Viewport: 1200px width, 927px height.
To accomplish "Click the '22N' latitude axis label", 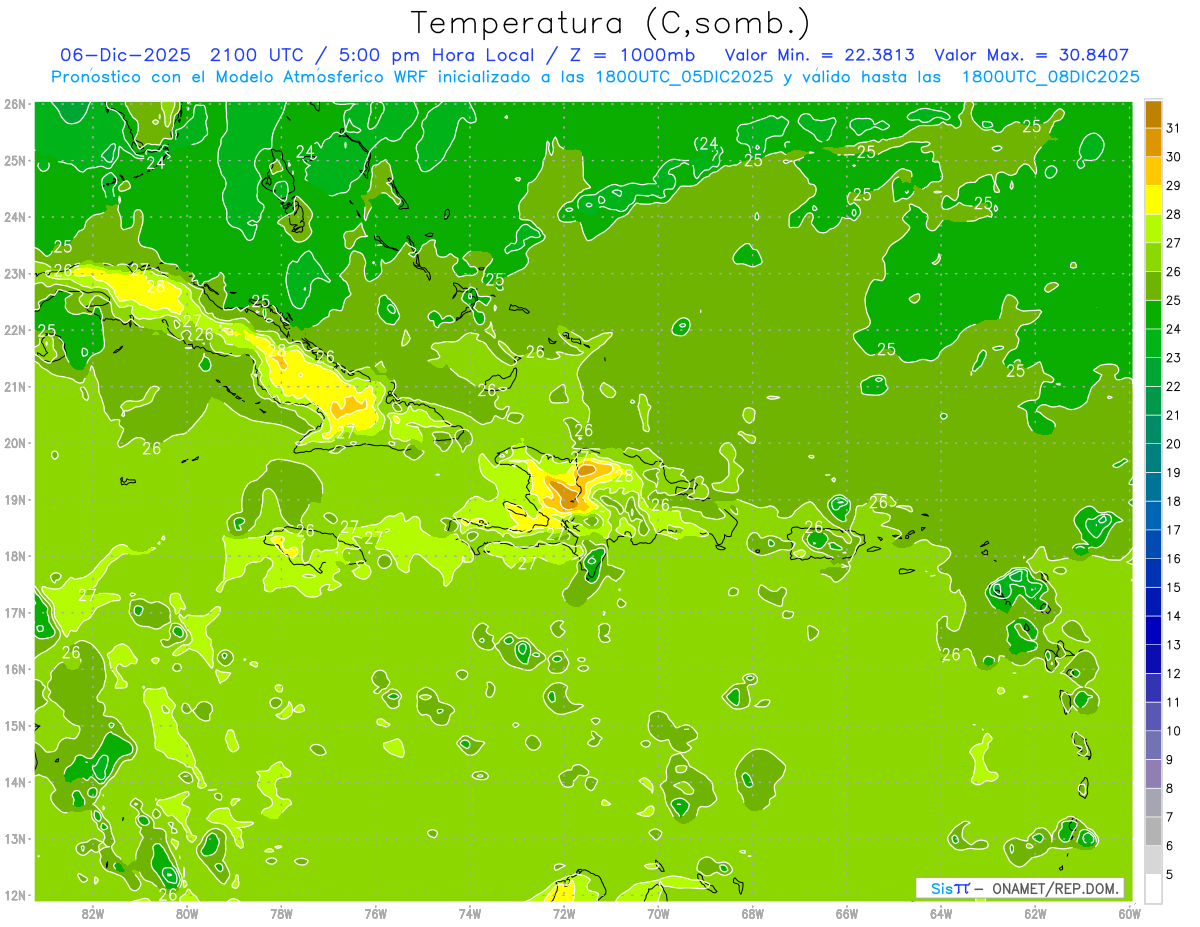I will point(14,330).
